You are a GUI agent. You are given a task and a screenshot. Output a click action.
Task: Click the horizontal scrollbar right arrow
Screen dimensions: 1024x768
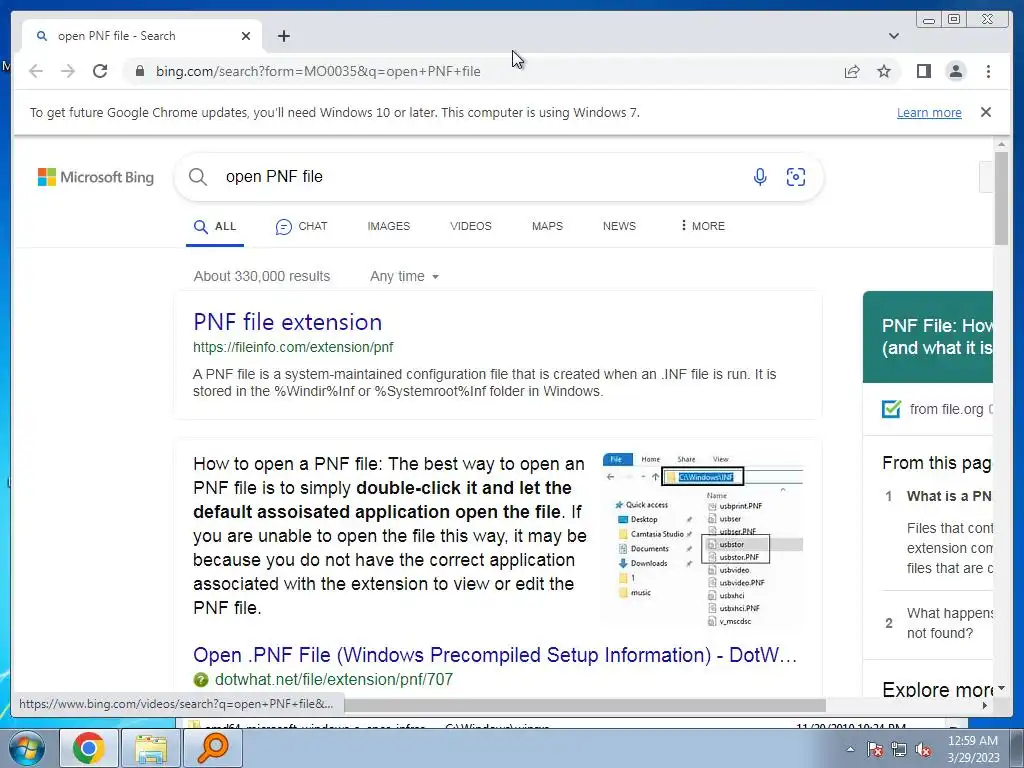tap(985, 705)
